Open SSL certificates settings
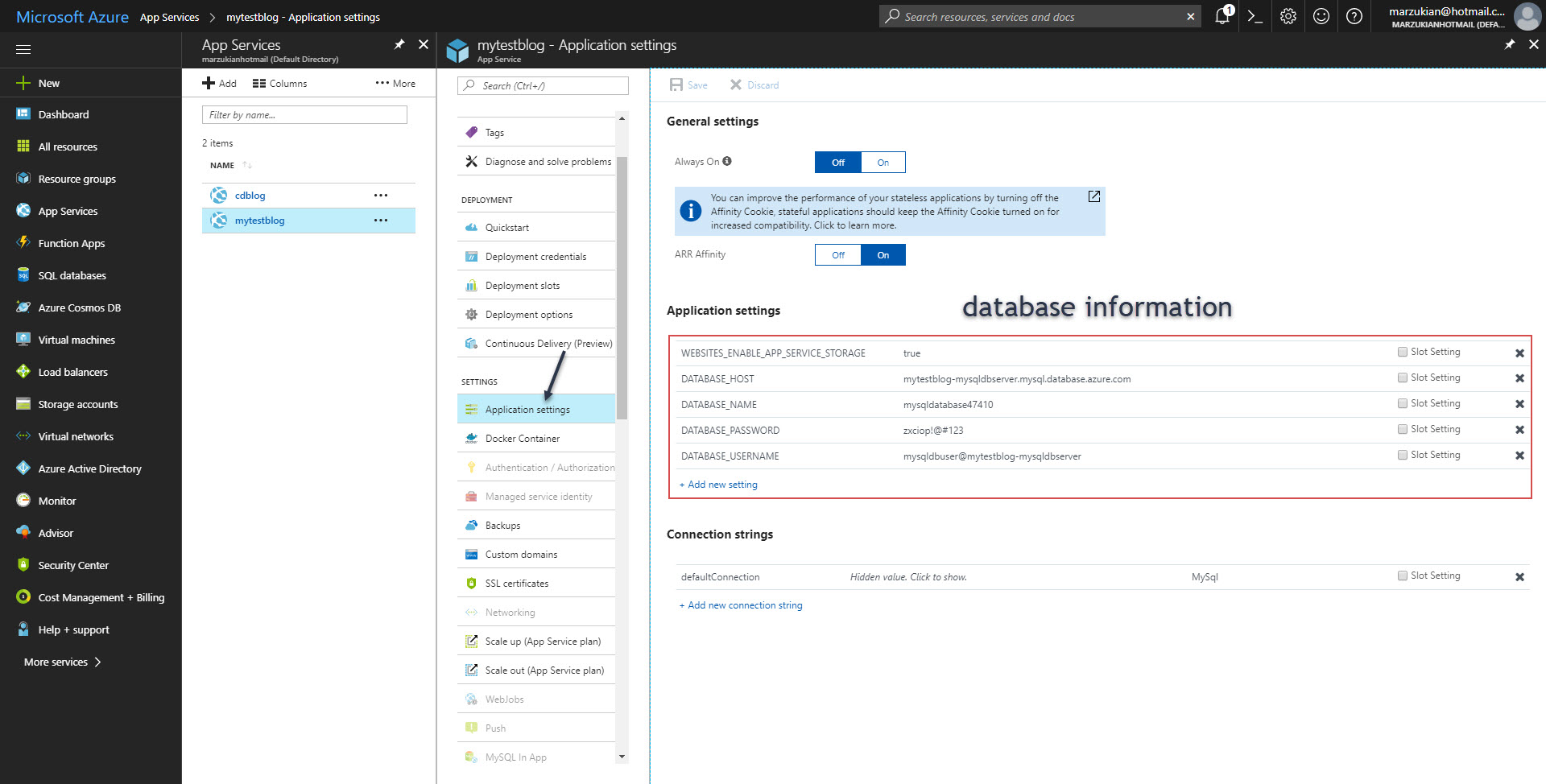The image size is (1546, 784). click(x=516, y=583)
